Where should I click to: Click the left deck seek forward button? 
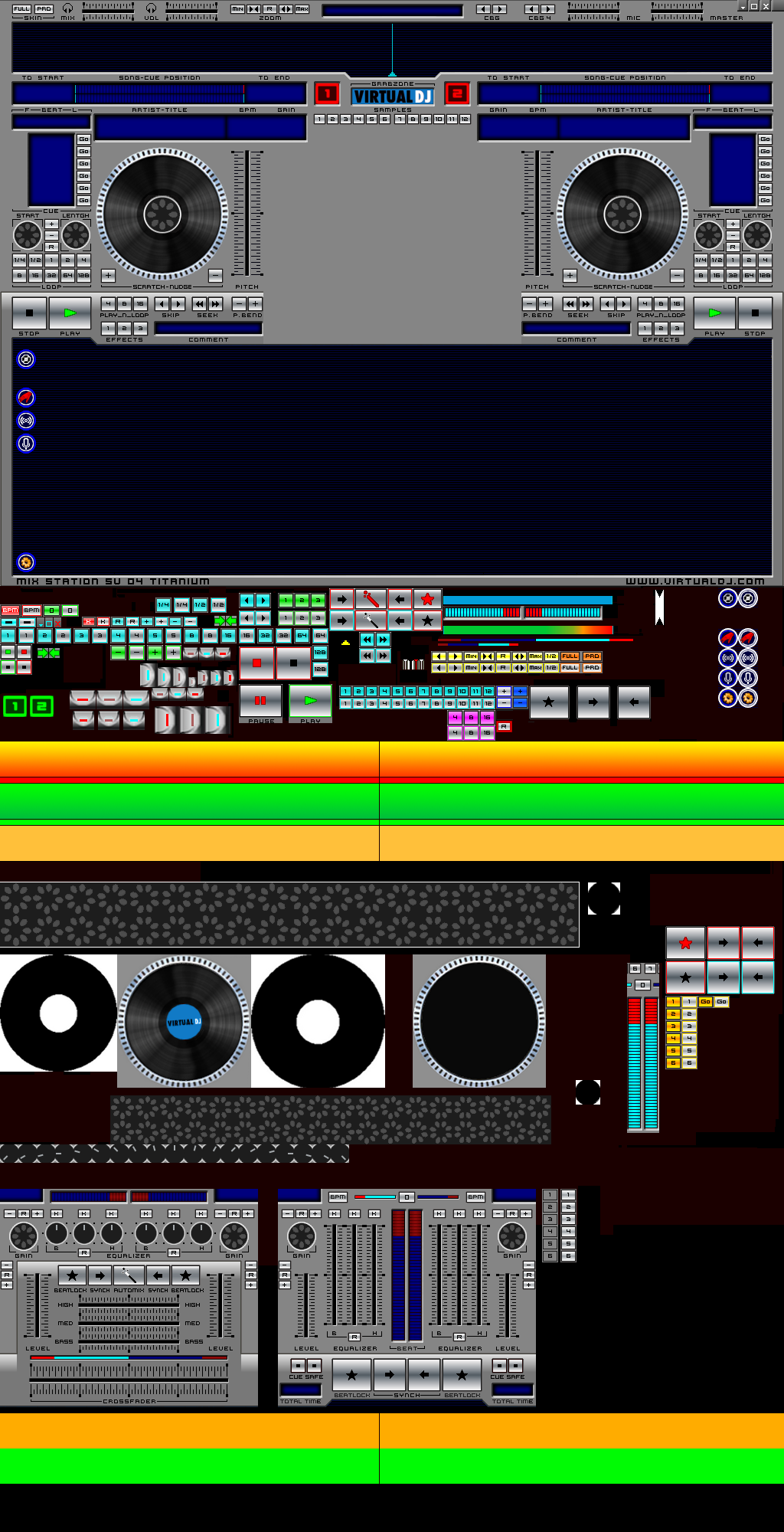tap(216, 304)
